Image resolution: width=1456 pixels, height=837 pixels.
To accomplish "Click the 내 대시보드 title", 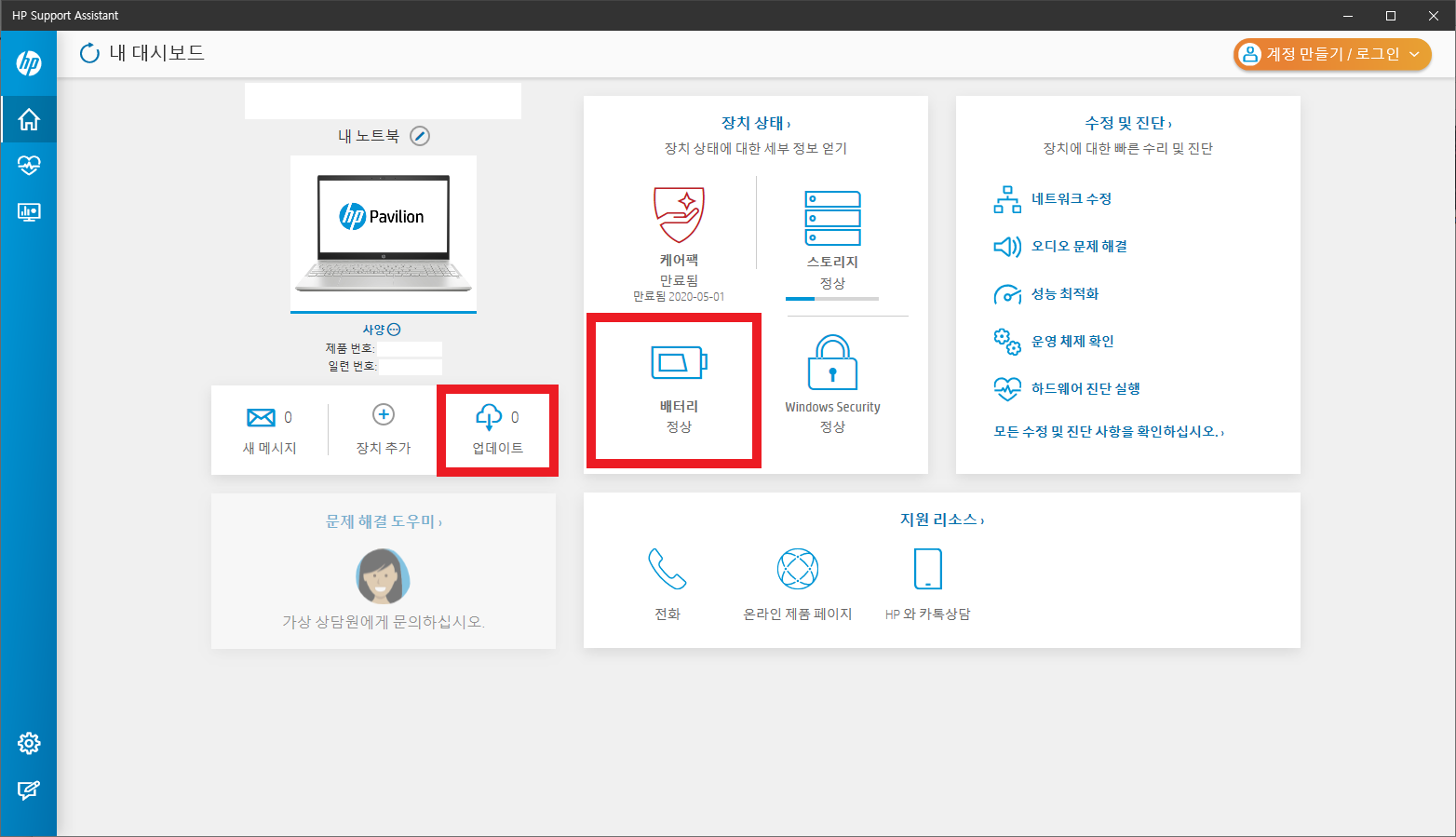I will [x=156, y=53].
